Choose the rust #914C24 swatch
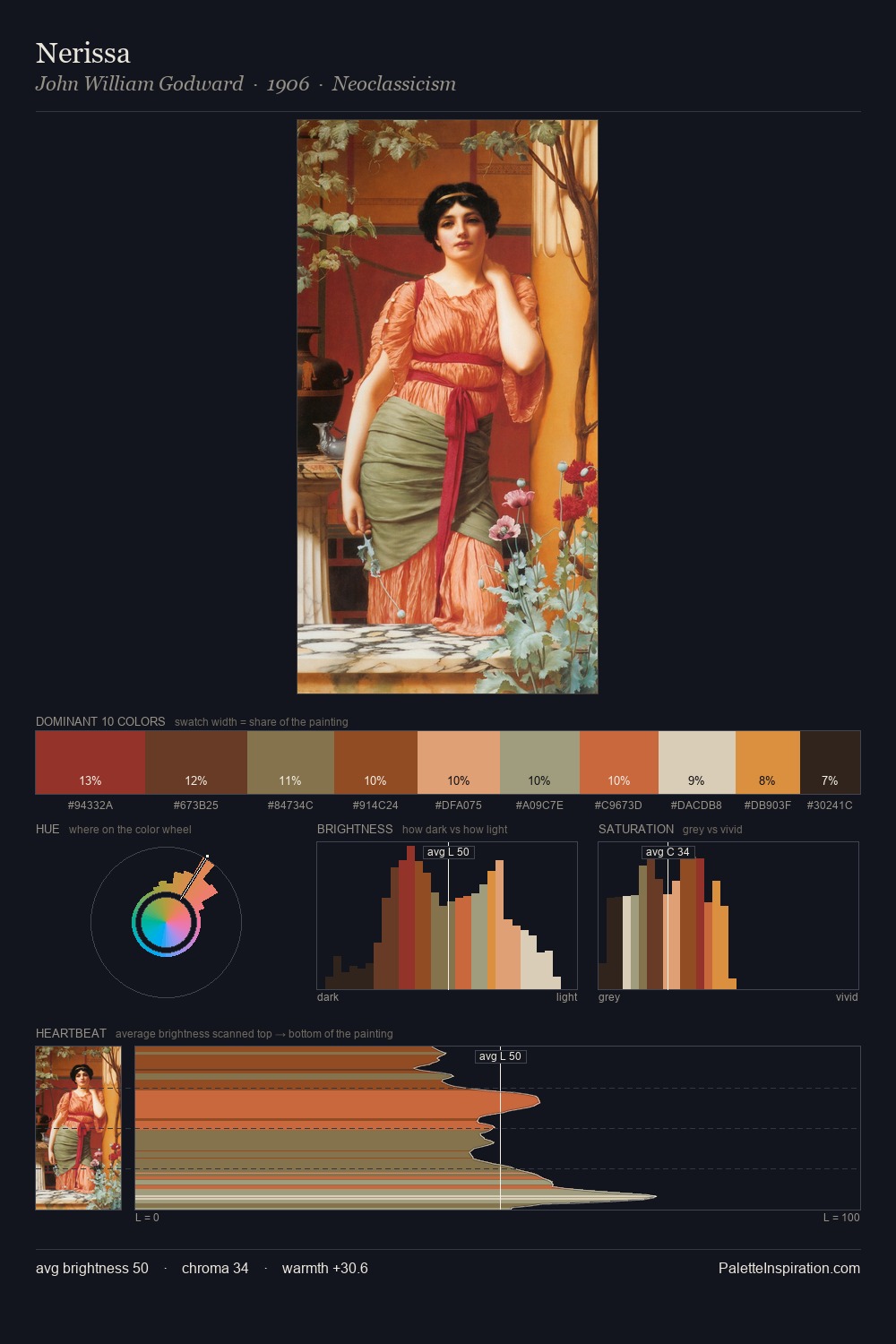This screenshot has width=896, height=1344. pyautogui.click(x=375, y=762)
